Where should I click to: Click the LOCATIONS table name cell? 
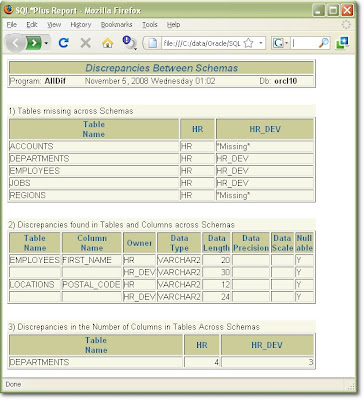pyautogui.click(x=35, y=285)
